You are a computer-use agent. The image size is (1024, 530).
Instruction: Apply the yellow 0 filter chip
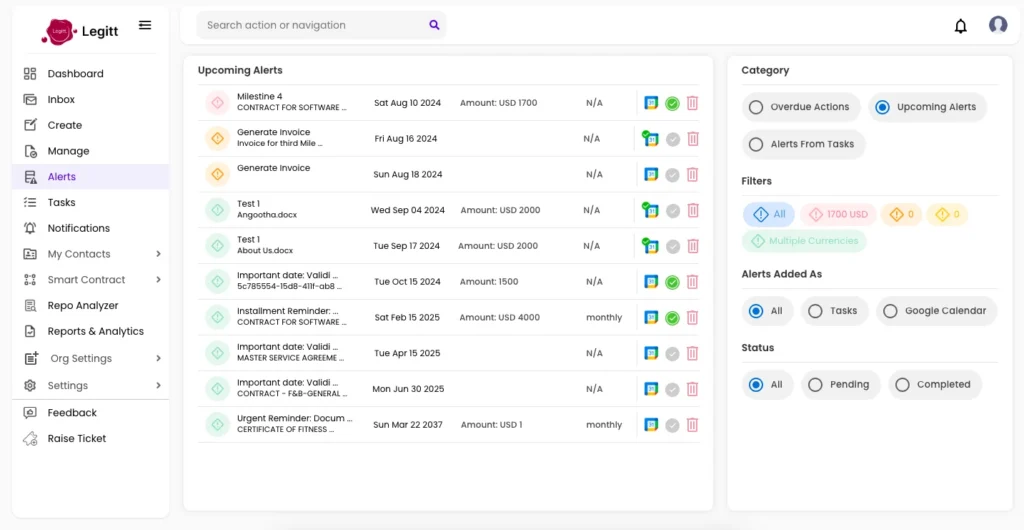pos(947,214)
